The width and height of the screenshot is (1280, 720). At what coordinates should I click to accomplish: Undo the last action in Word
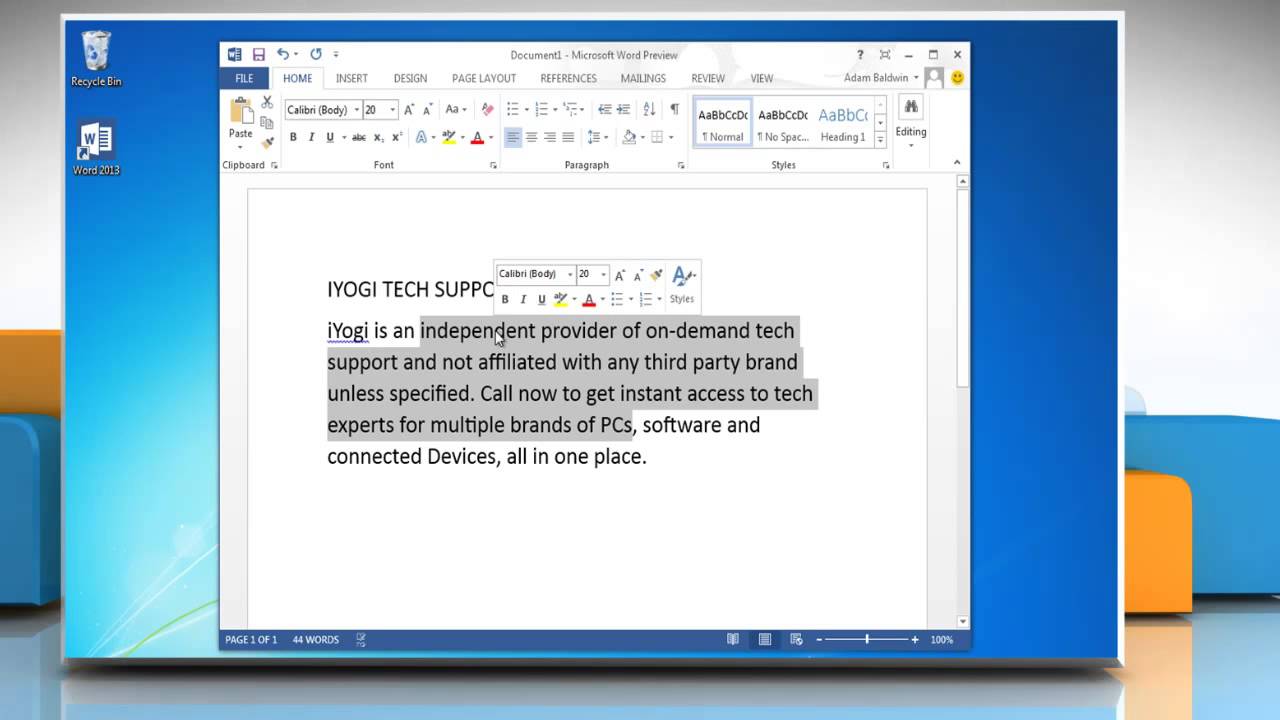[x=283, y=55]
